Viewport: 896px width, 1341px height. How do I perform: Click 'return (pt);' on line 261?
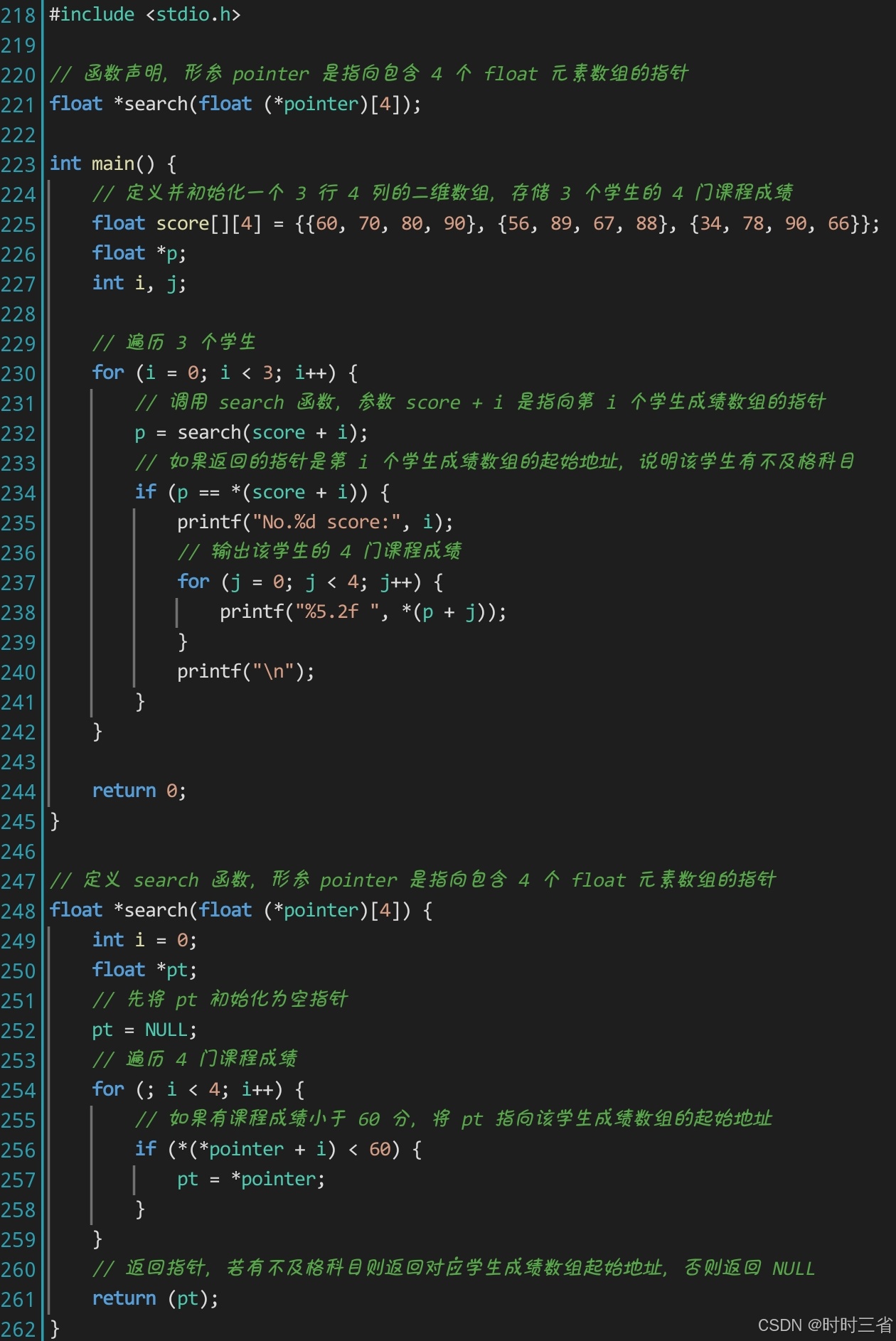(156, 1299)
